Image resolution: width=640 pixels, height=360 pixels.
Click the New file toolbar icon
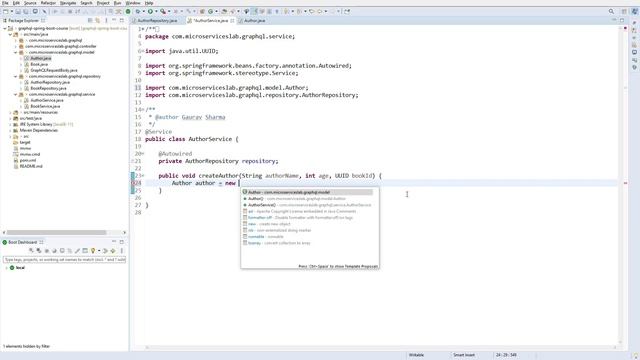[6, 11]
